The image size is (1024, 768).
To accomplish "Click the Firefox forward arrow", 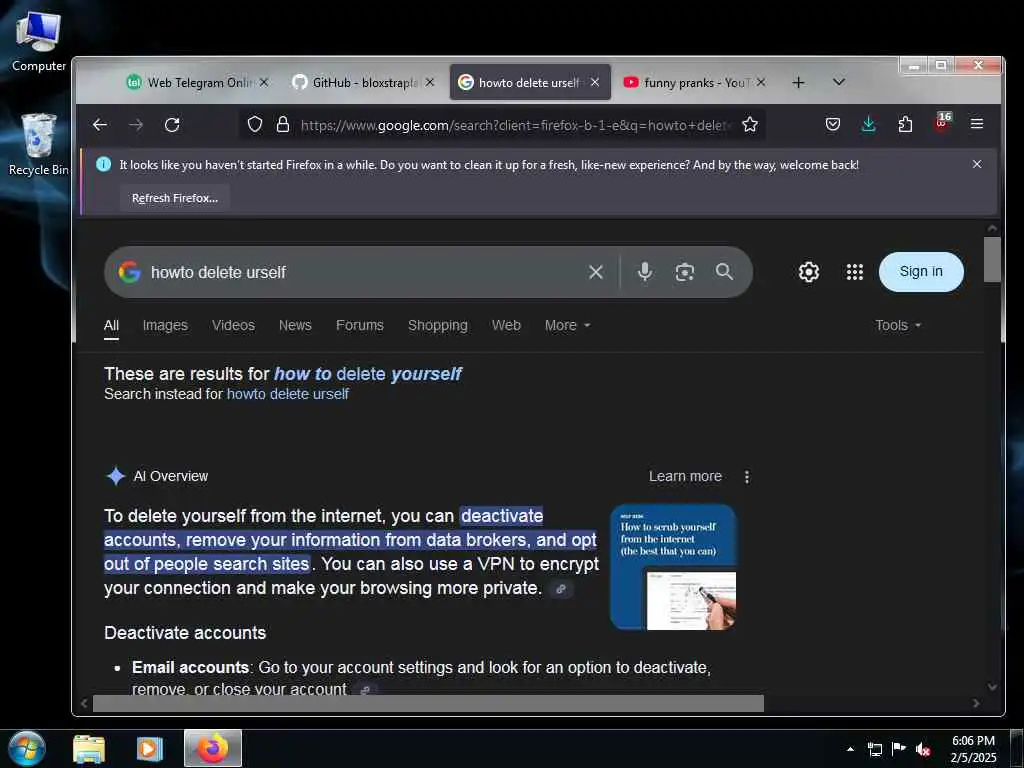I will (x=136, y=125).
